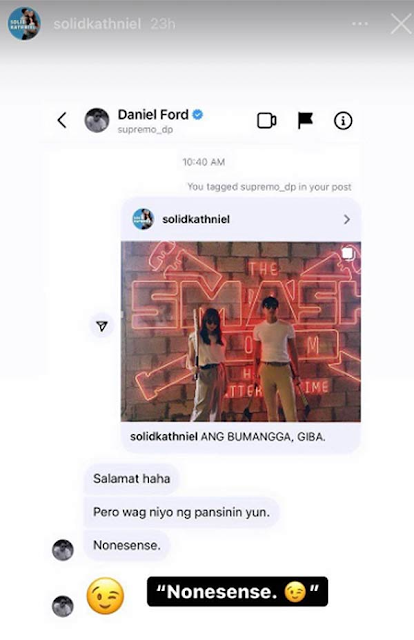Open the chat info details icon
The width and height of the screenshot is (414, 640).
[343, 121]
